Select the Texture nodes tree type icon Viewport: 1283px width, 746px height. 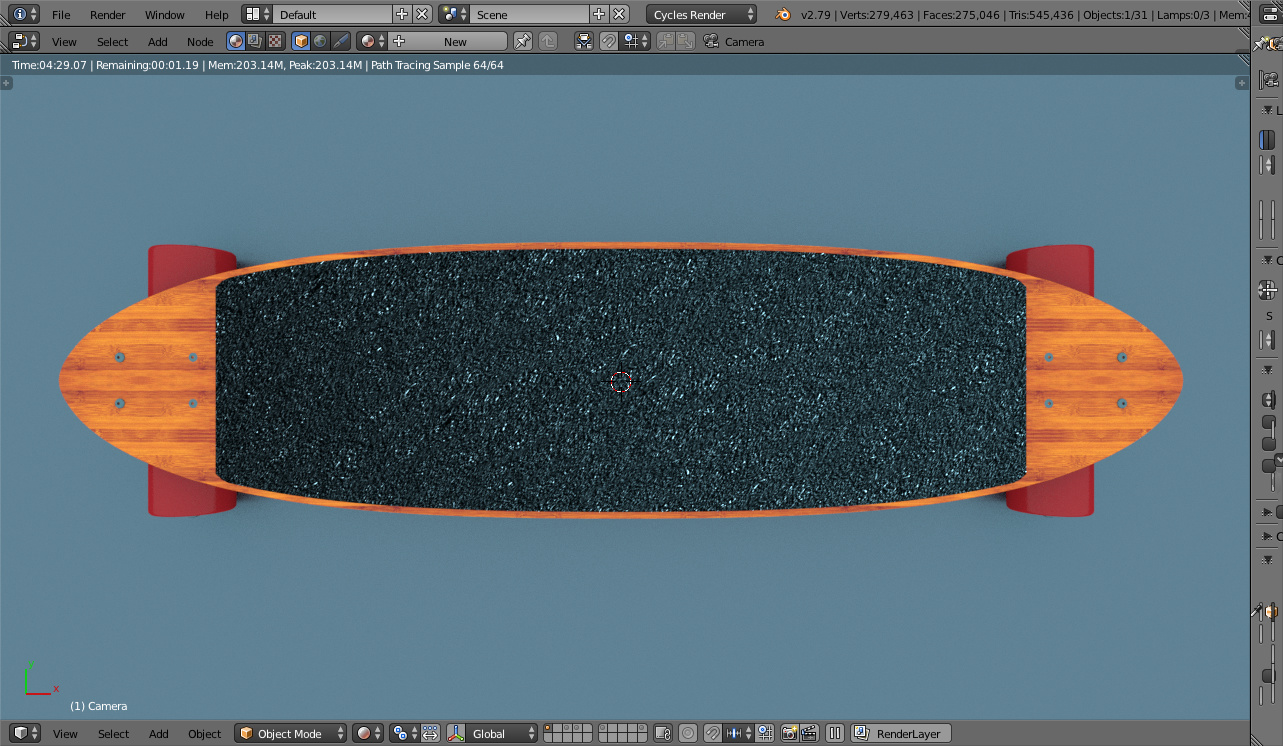(274, 41)
